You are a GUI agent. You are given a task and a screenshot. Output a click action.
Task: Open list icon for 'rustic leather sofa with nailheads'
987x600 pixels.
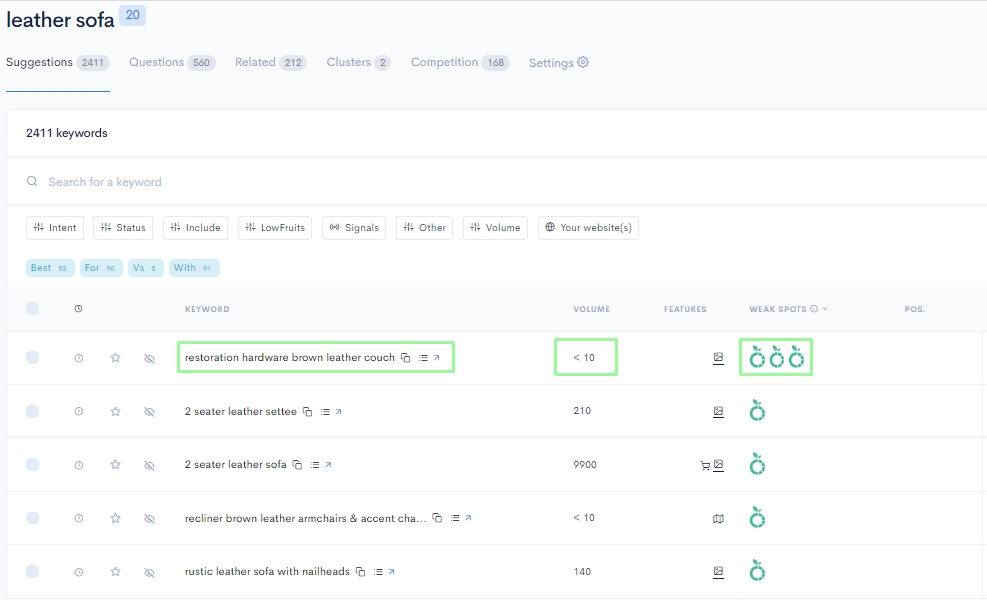pos(378,572)
